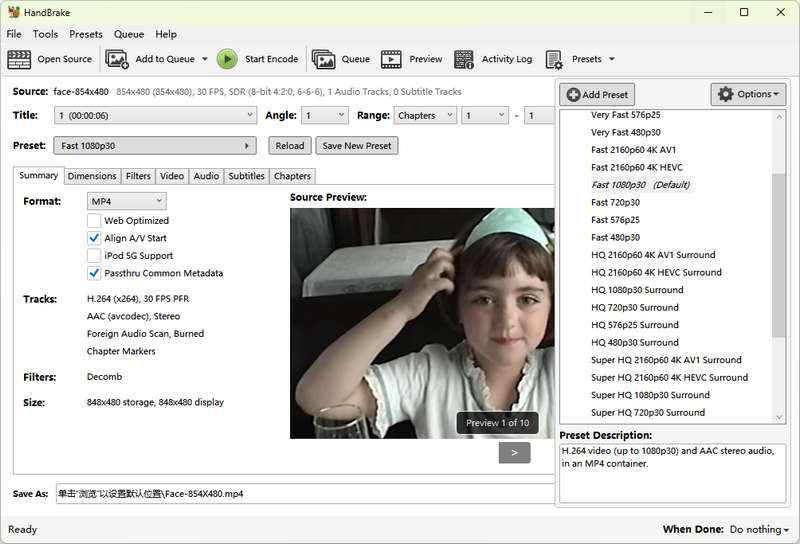Uncheck Passthru Common Metadata

point(94,273)
